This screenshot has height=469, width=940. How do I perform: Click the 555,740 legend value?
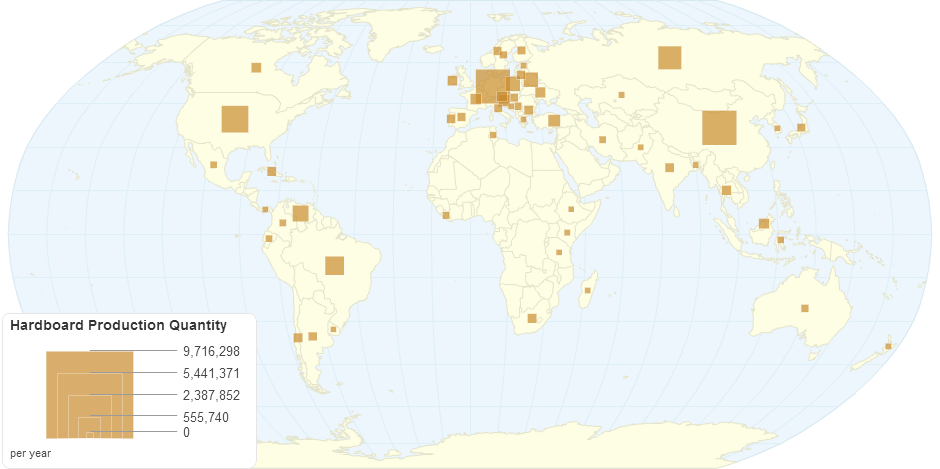coord(205,416)
